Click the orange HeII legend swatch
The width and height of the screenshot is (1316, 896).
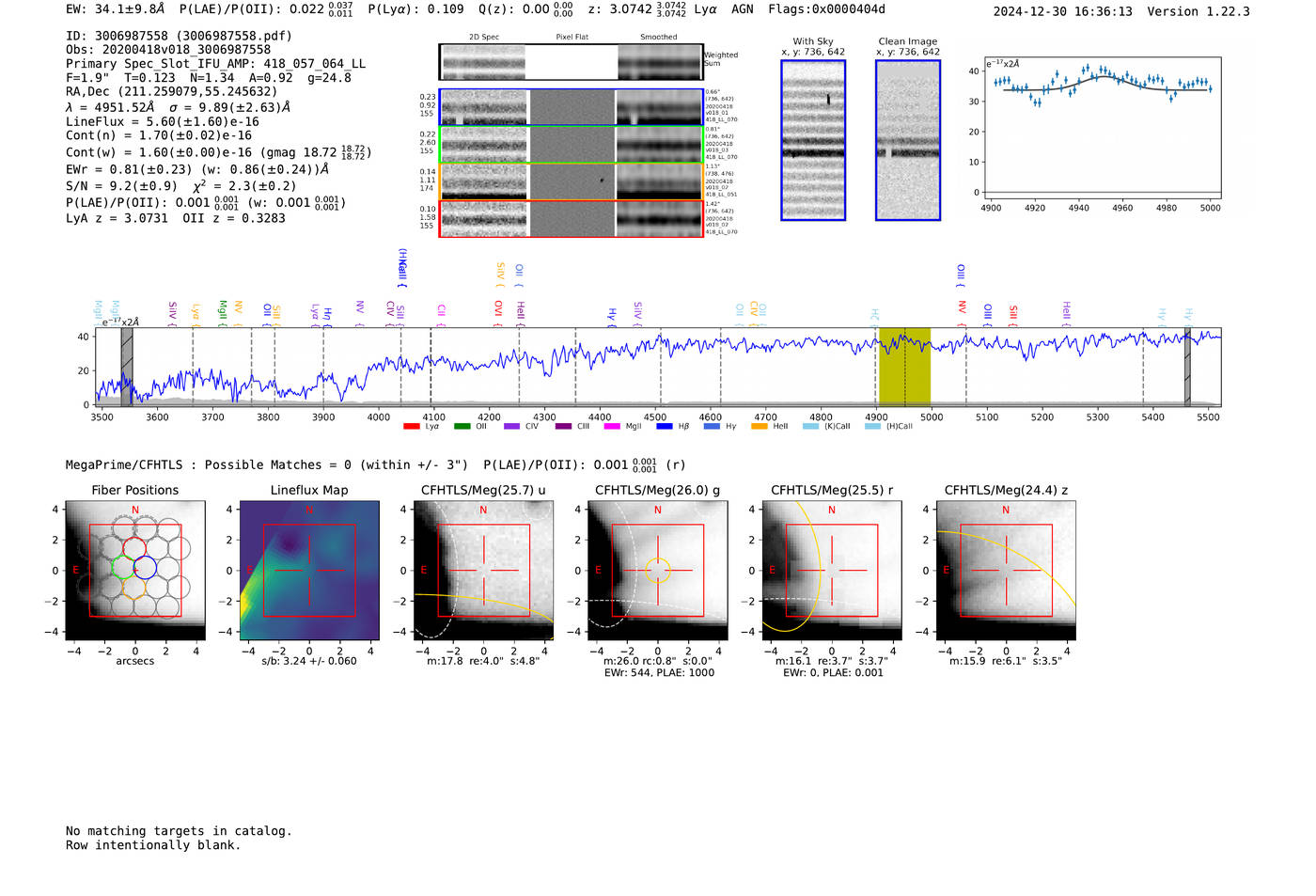click(760, 427)
